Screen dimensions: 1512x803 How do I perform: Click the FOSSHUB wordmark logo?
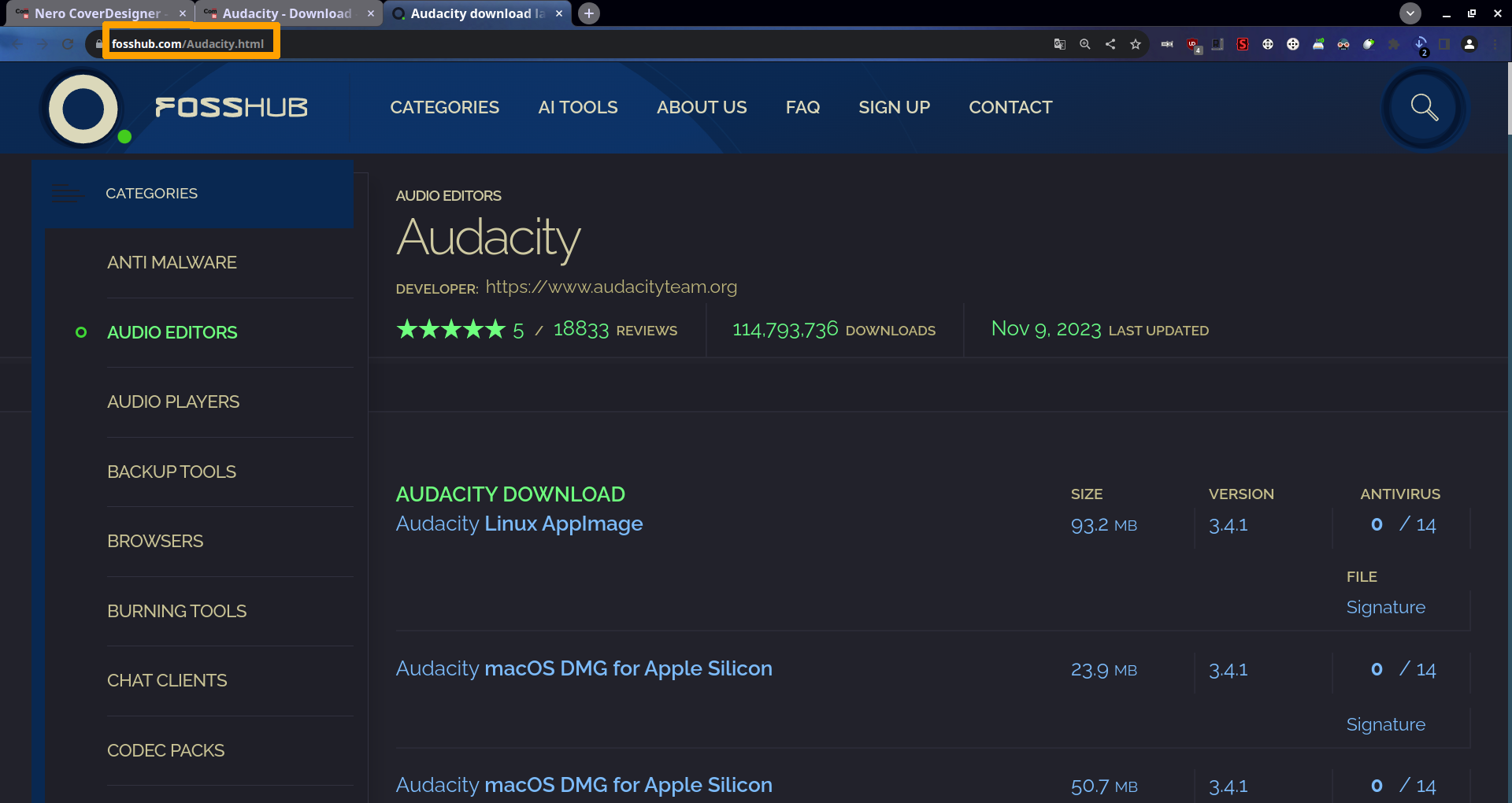coord(231,107)
